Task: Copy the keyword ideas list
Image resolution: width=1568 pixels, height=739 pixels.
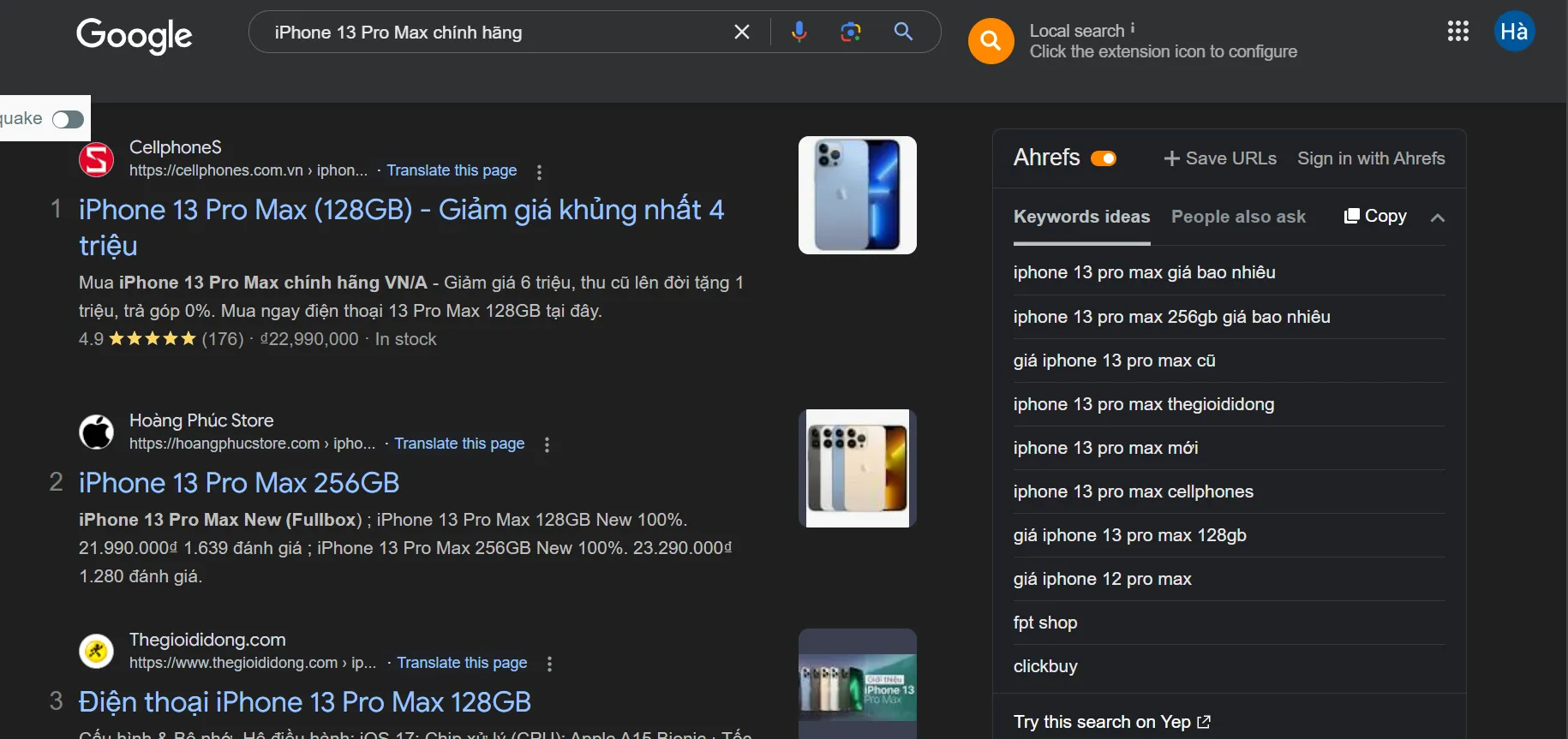Action: [1375, 216]
